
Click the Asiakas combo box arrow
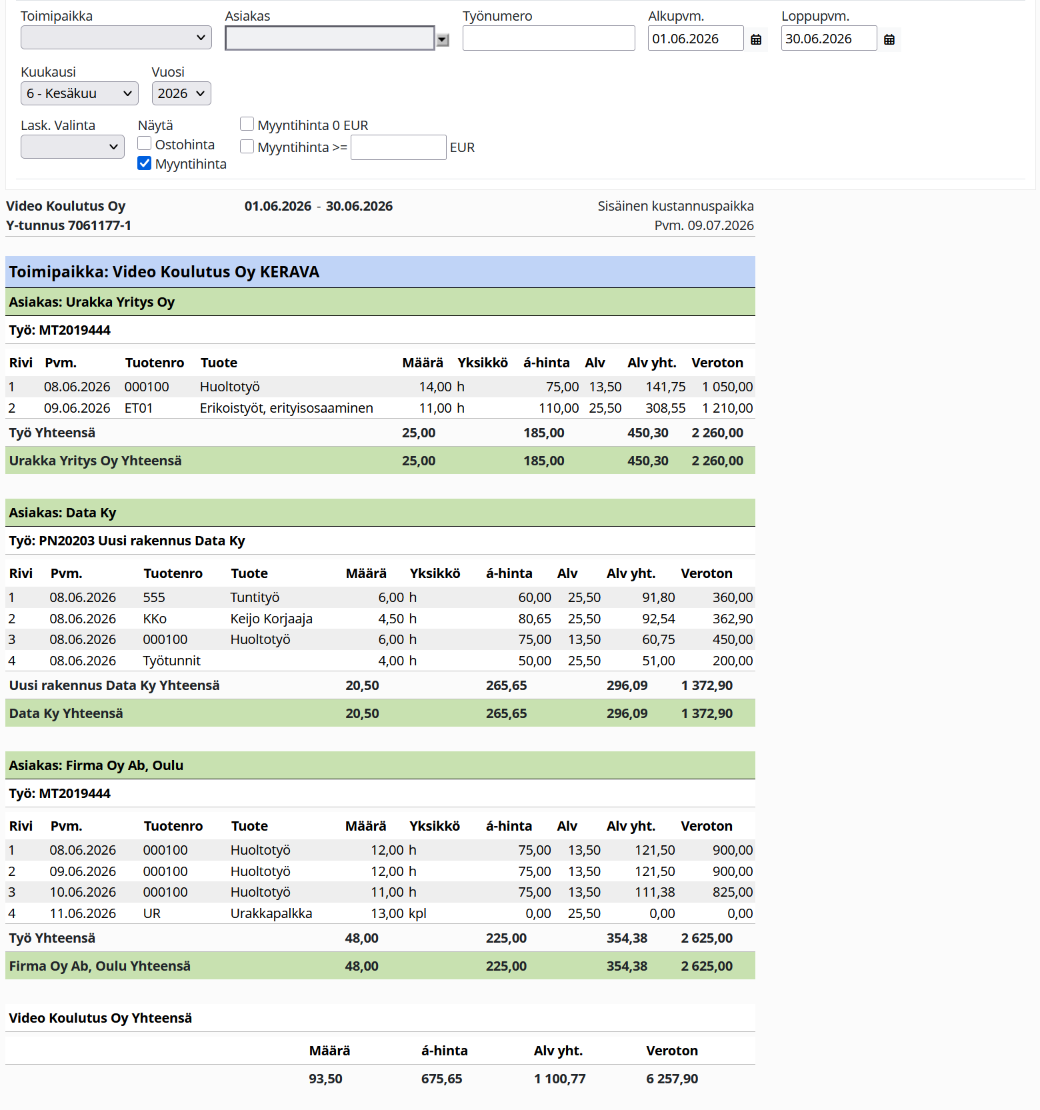[442, 40]
